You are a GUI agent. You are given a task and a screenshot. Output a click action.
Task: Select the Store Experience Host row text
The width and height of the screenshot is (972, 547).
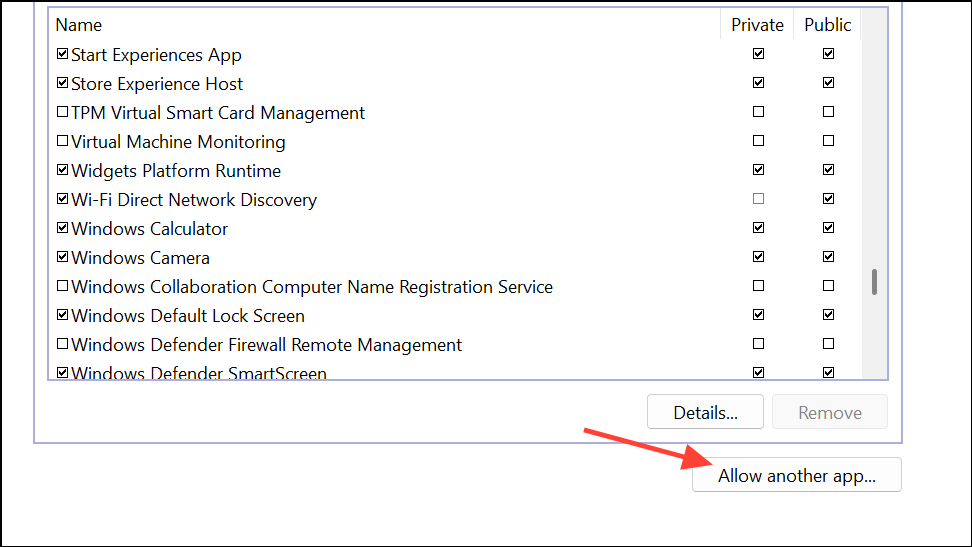[157, 84]
